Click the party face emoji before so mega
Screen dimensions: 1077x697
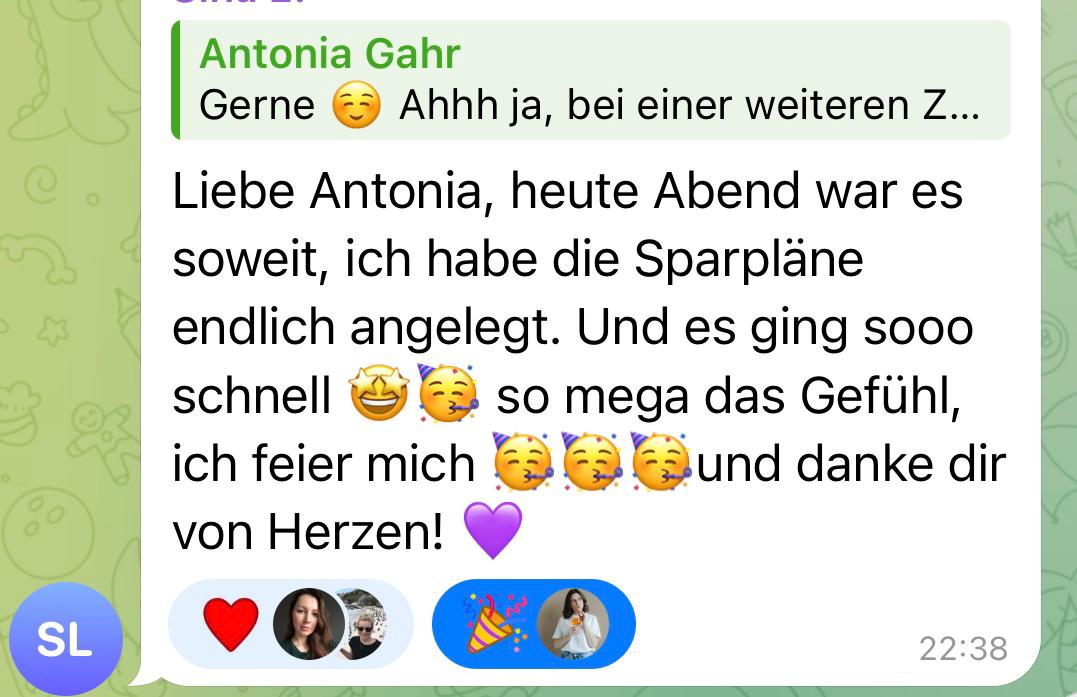pyautogui.click(x=448, y=393)
